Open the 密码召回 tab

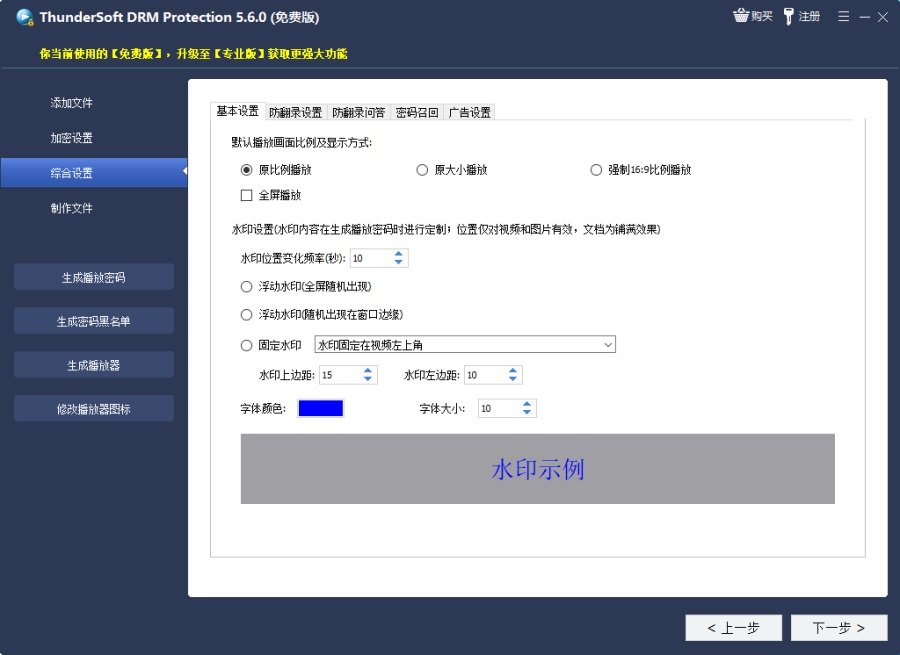click(x=417, y=113)
